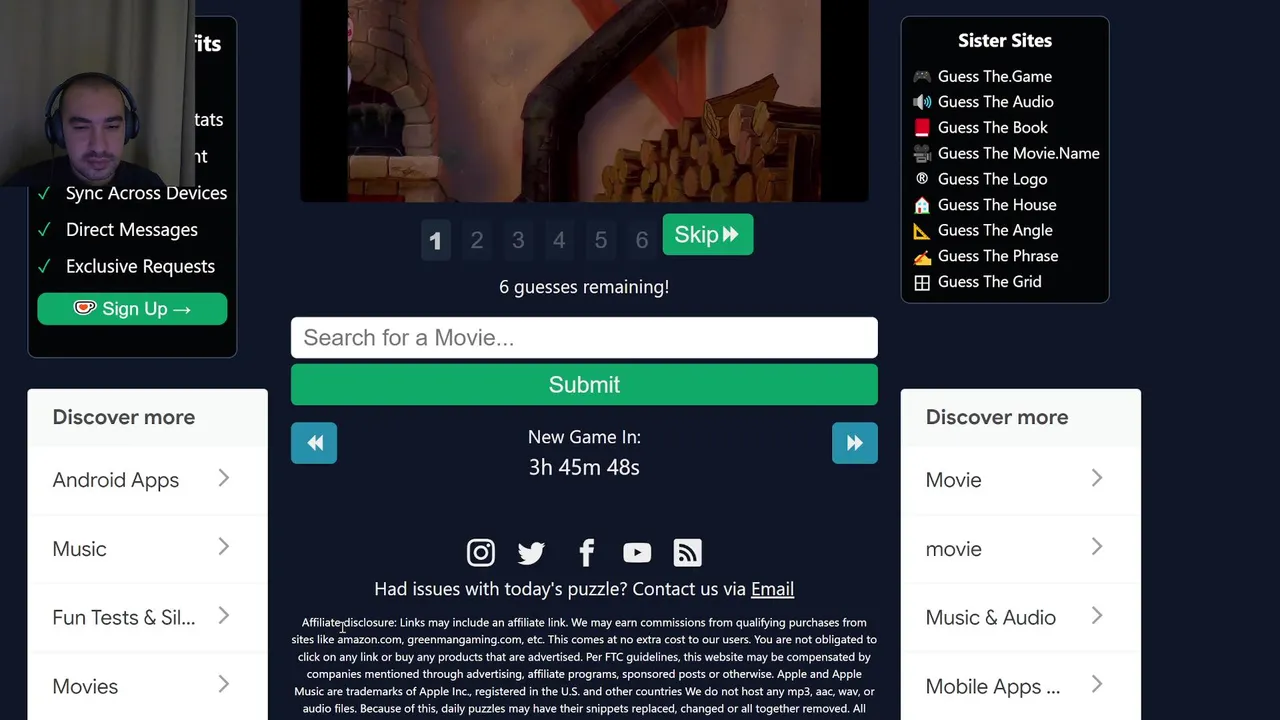This screenshot has height=720, width=1280.
Task: Open the Guess The Grid link
Action: point(990,282)
